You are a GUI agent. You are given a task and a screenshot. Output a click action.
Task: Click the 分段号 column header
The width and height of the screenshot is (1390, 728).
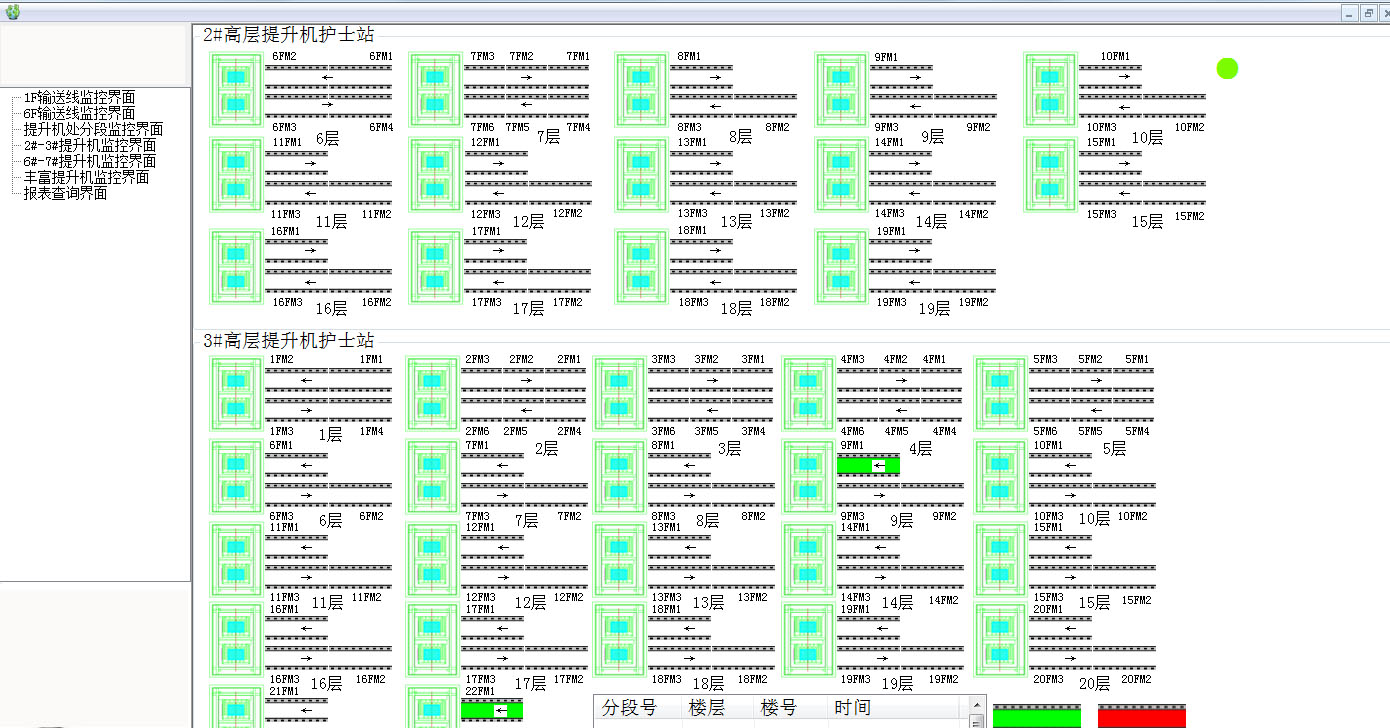[x=629, y=708]
